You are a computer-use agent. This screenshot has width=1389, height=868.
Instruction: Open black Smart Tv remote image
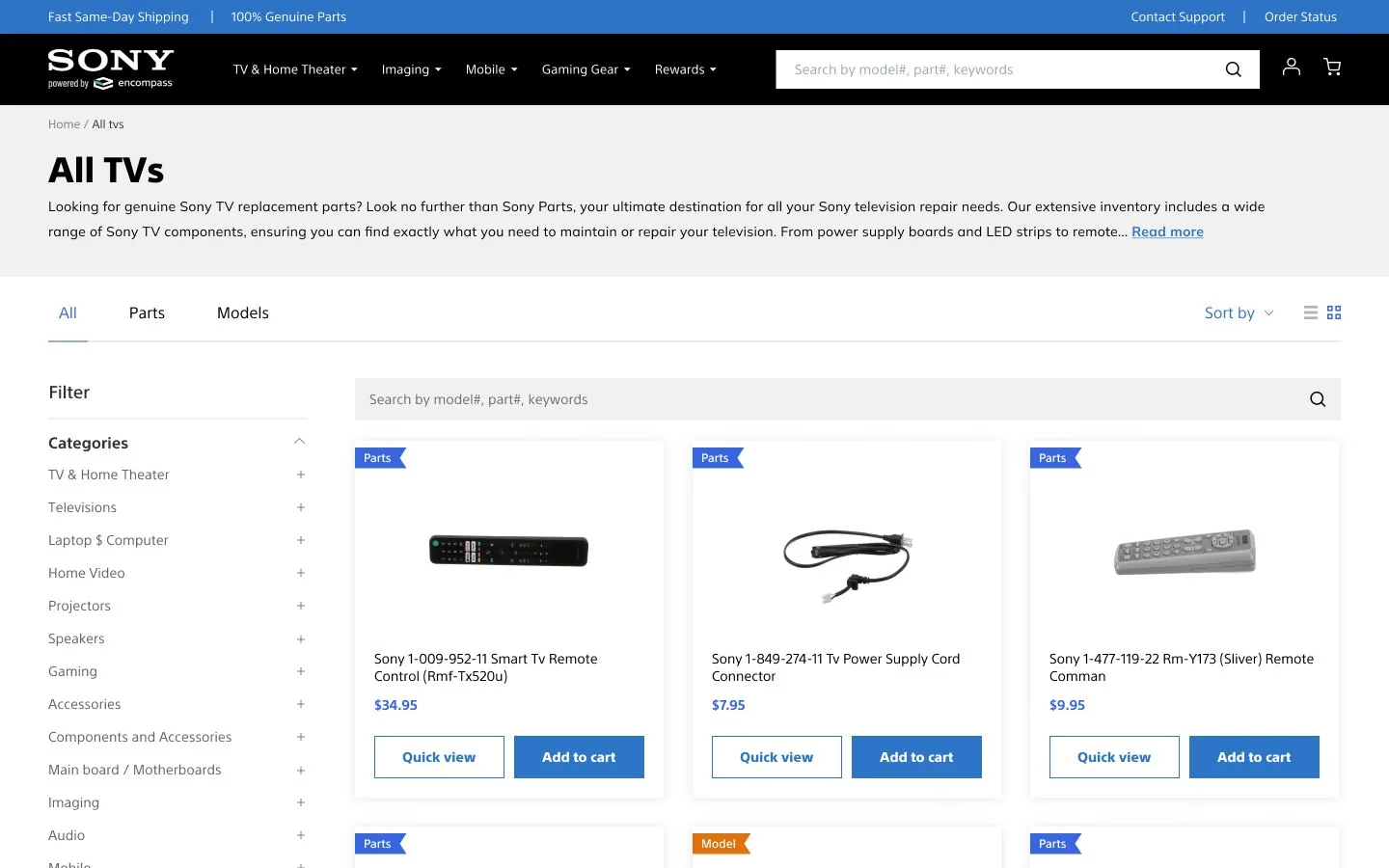click(x=508, y=551)
